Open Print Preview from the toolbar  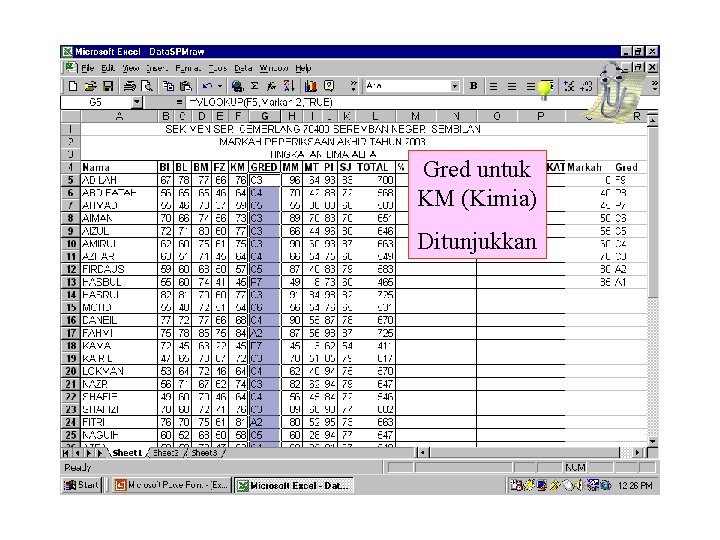(x=147, y=86)
